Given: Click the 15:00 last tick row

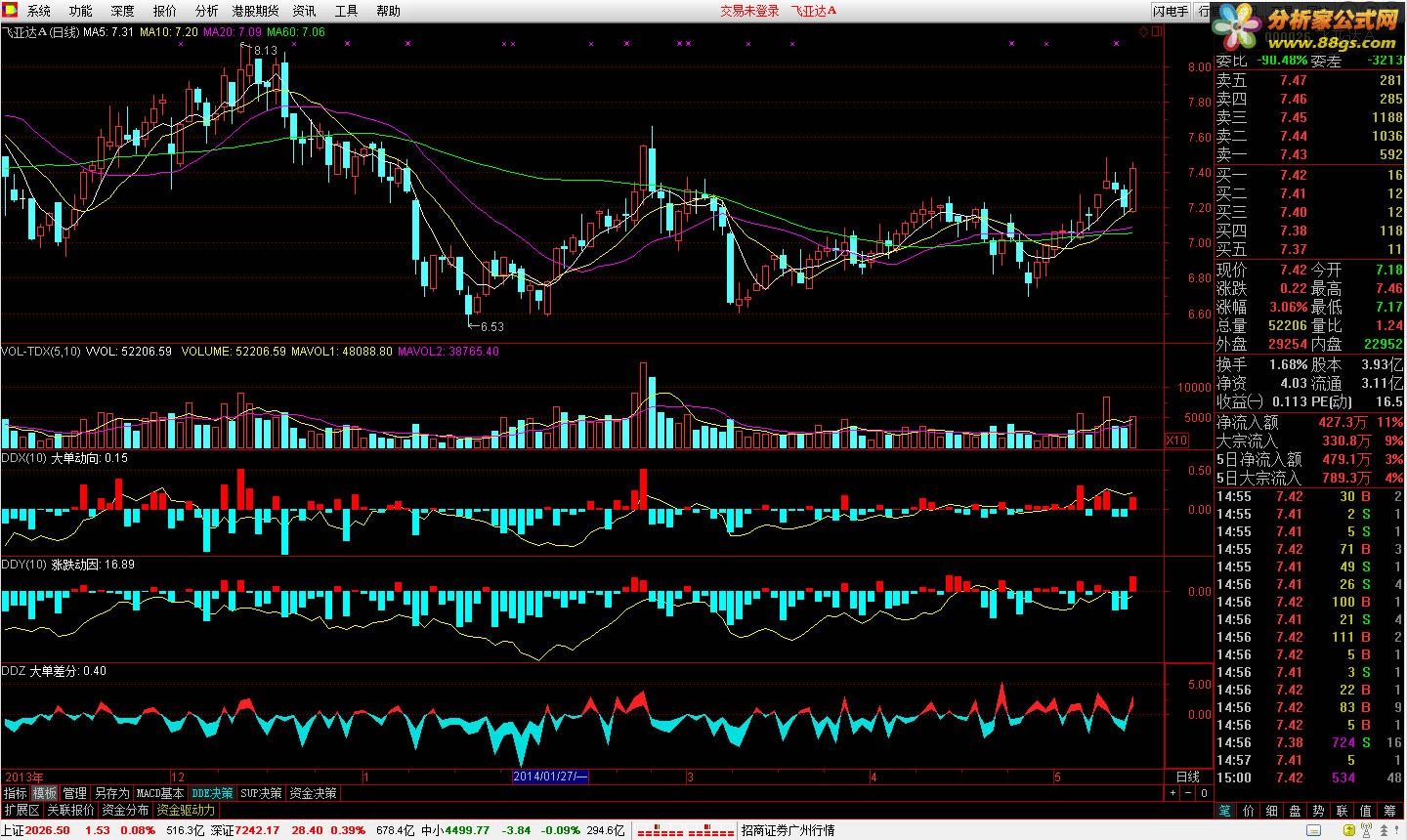Looking at the screenshot, I should [x=1309, y=777].
